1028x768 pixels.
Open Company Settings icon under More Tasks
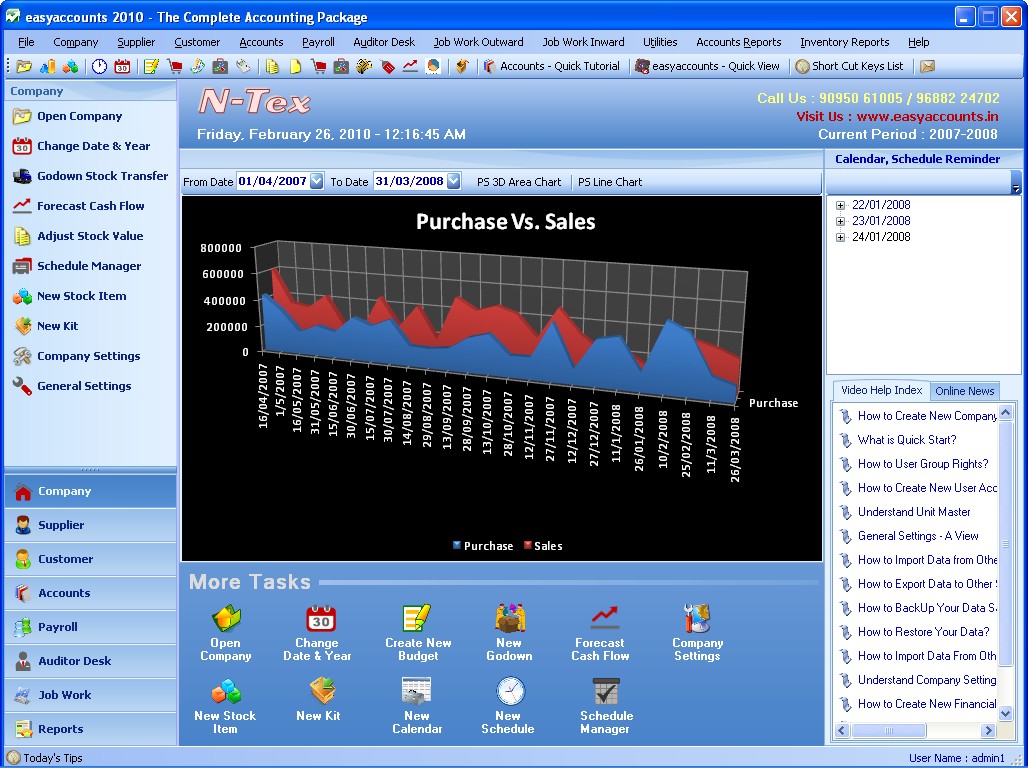click(697, 632)
